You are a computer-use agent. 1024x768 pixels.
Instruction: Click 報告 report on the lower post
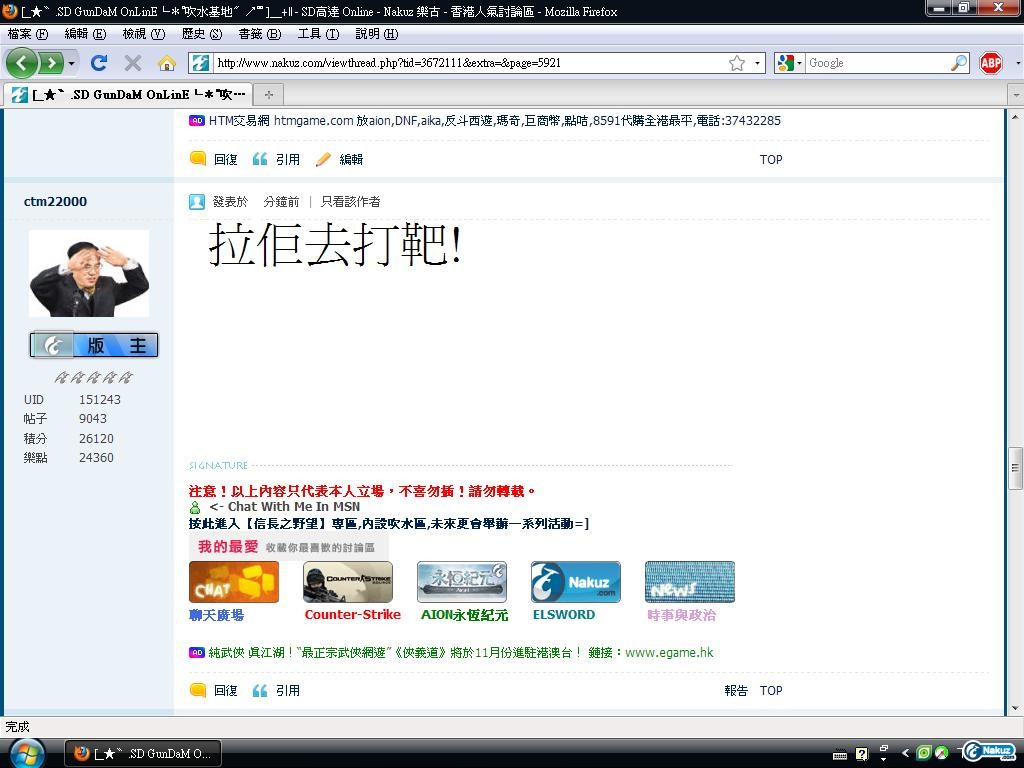click(x=736, y=690)
